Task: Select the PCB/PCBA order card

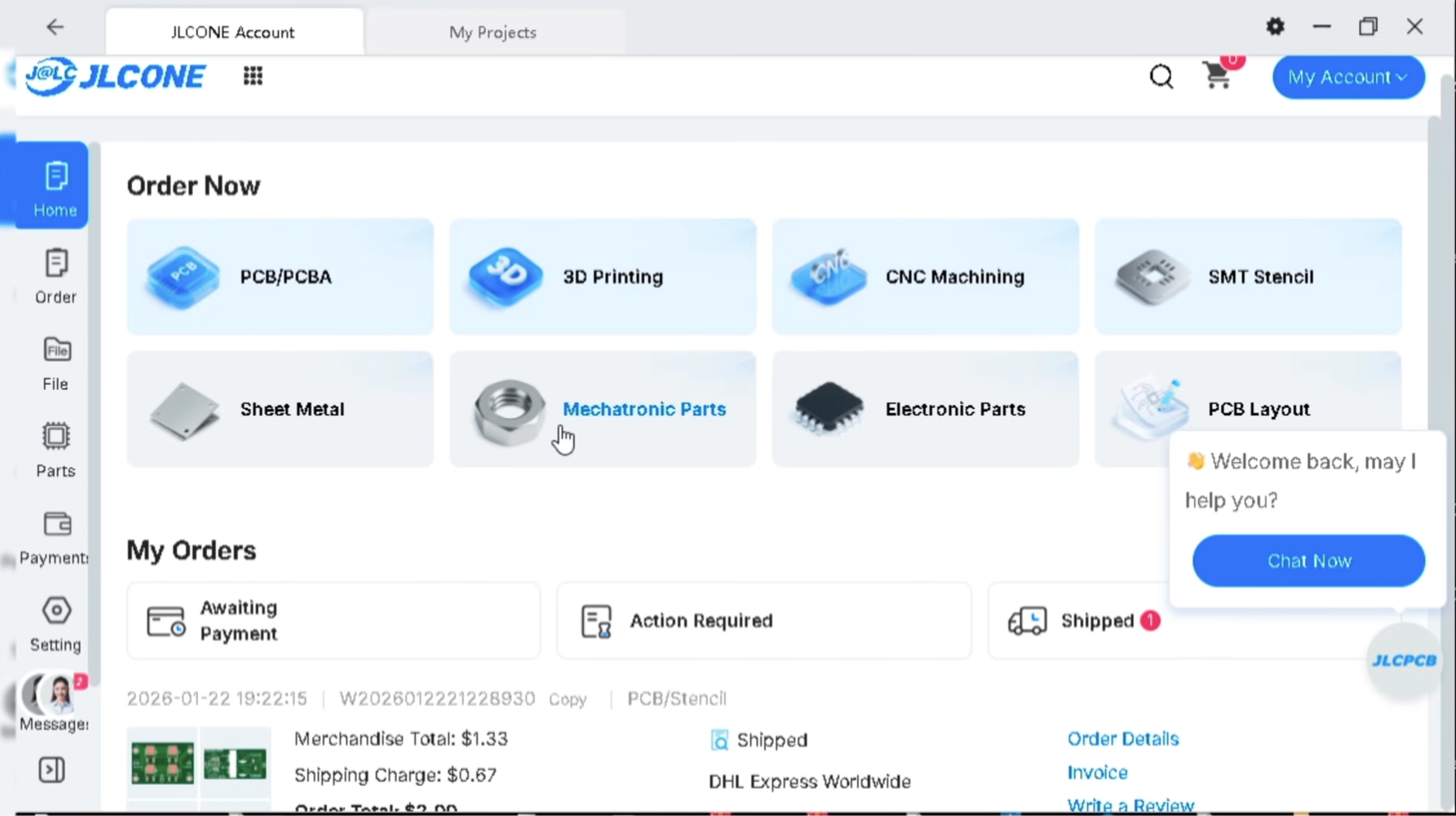Action: click(x=280, y=277)
